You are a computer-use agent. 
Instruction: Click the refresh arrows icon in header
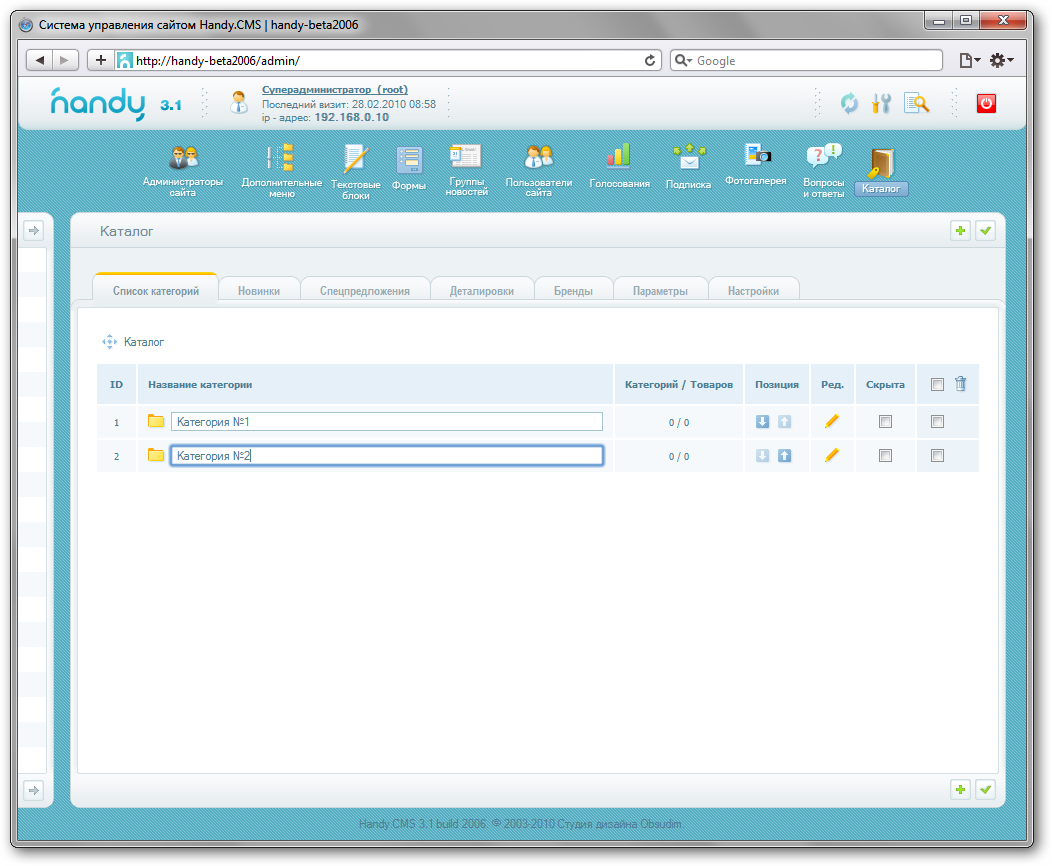coord(849,103)
